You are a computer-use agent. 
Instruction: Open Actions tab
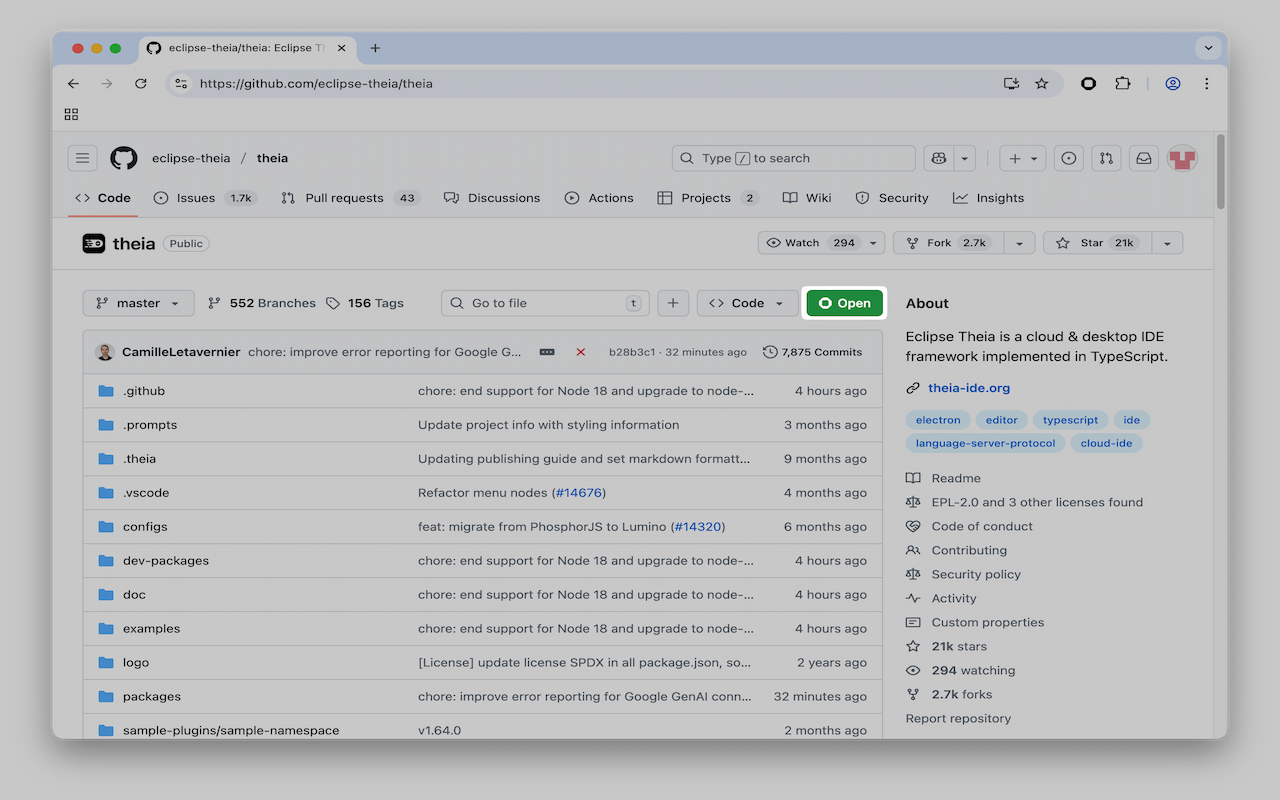(x=599, y=198)
